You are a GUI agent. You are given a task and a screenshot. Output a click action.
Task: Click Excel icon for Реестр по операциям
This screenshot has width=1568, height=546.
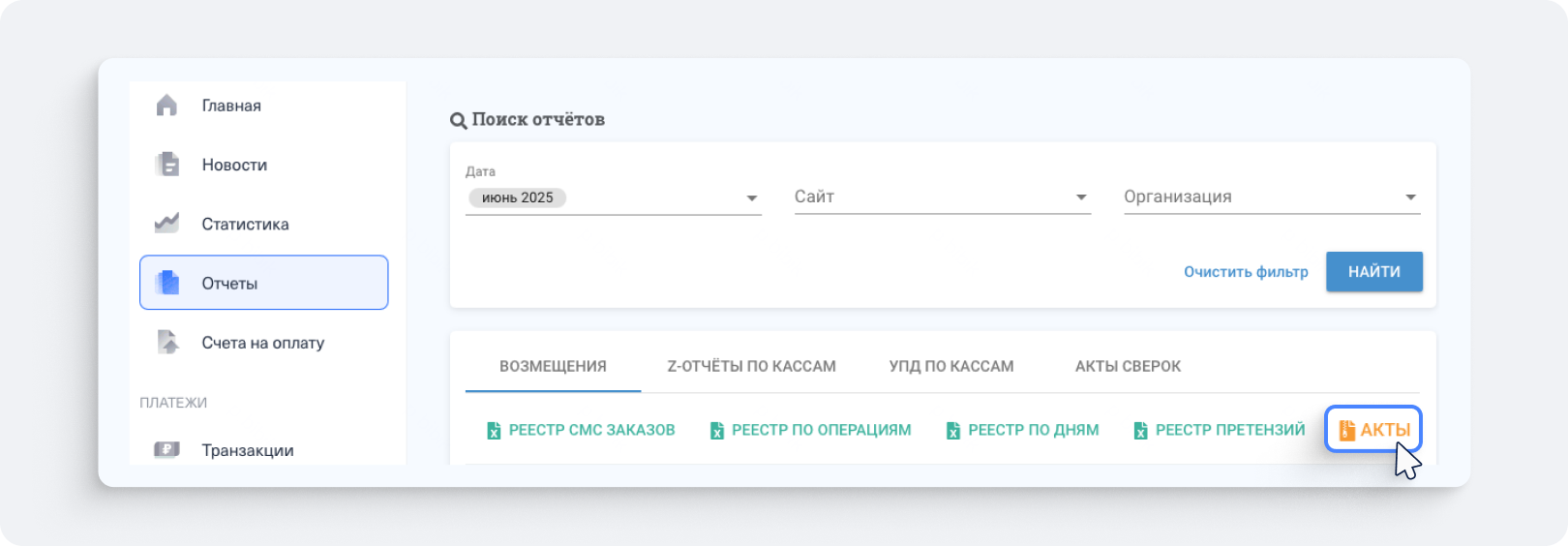click(717, 431)
